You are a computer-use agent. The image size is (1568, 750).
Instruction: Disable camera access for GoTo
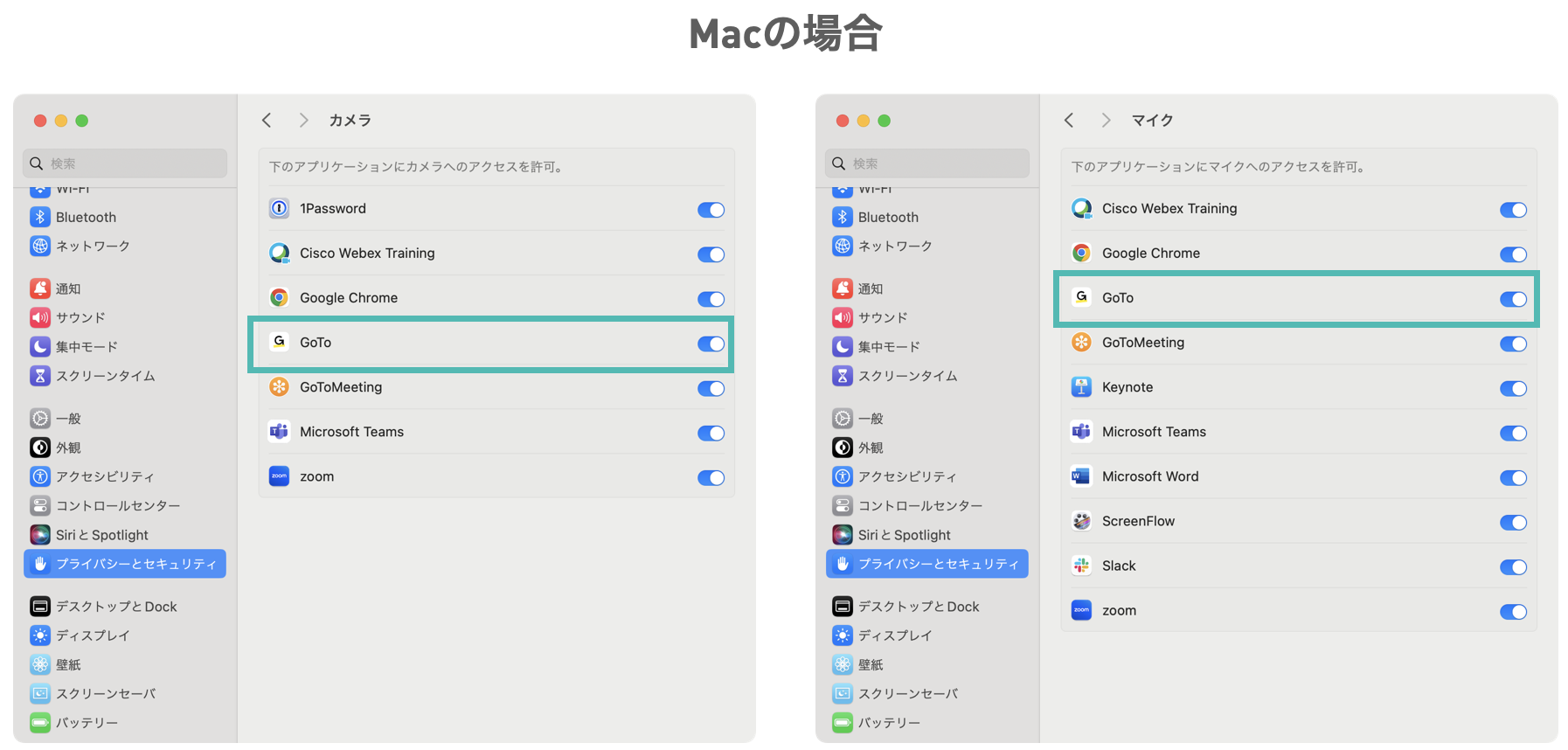point(711,344)
